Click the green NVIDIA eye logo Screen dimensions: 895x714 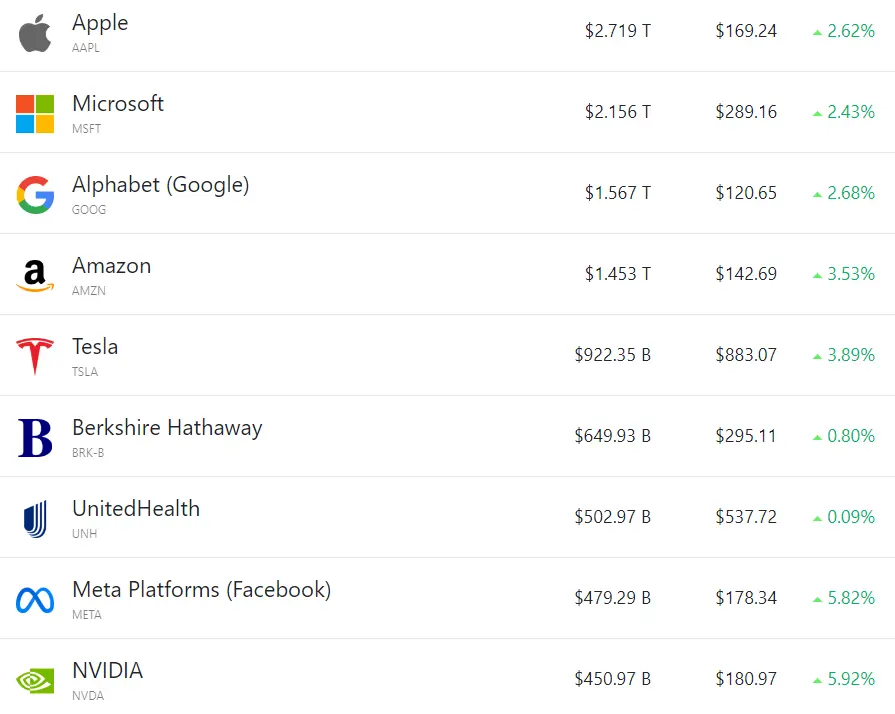pos(35,681)
